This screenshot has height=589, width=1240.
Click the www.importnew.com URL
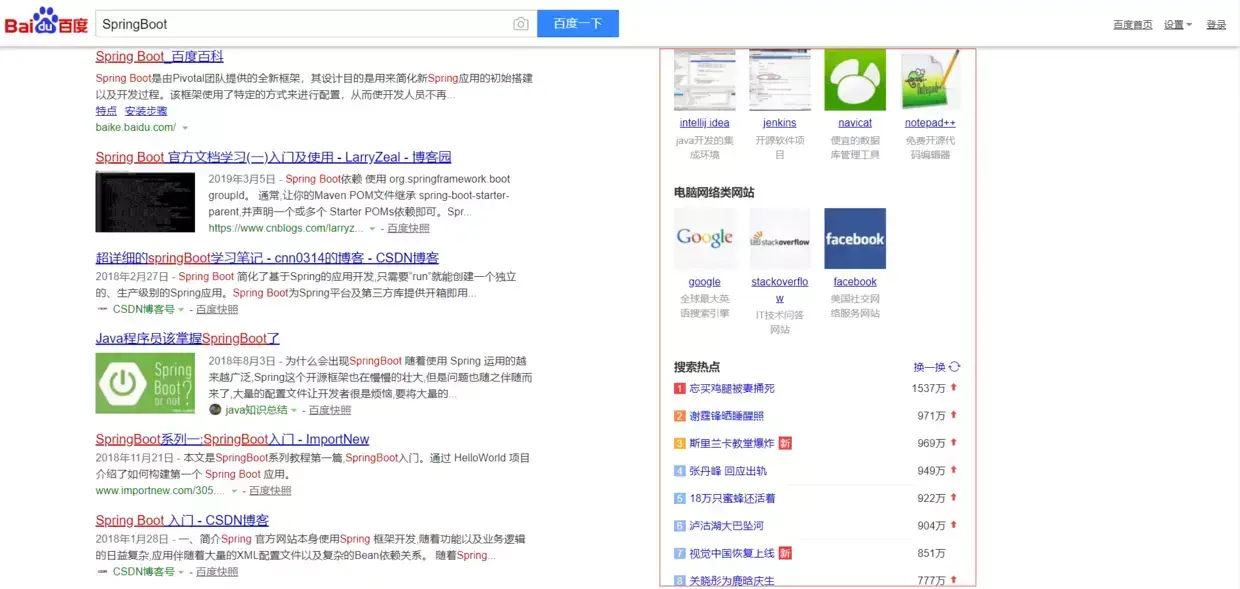tap(160, 491)
